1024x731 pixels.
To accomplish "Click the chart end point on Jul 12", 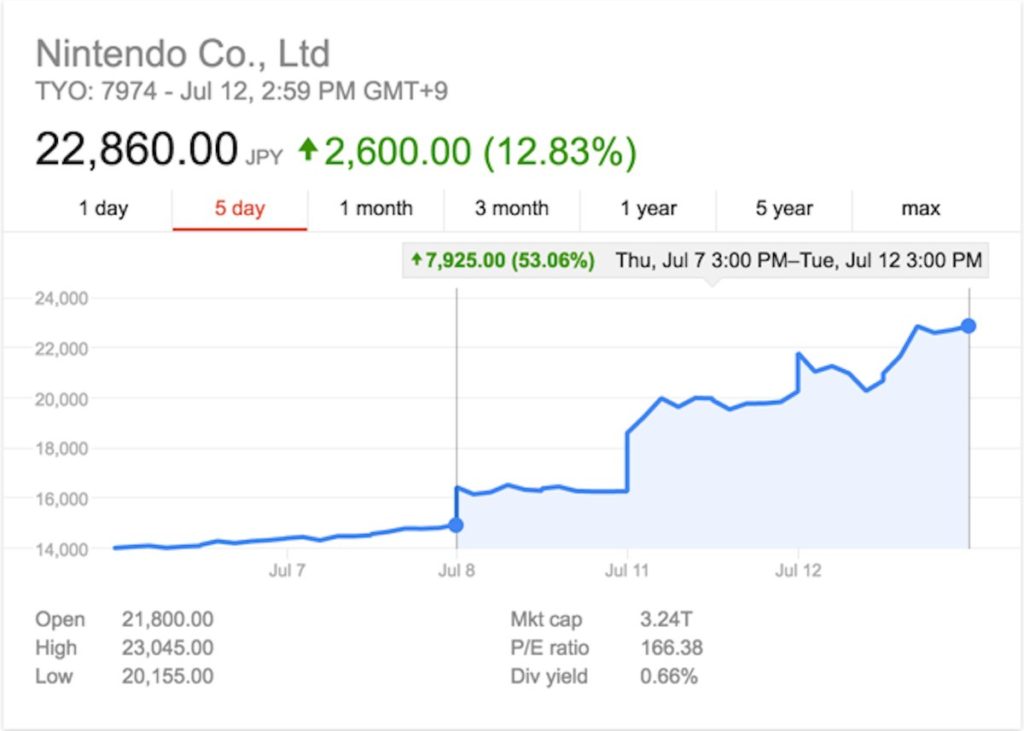I will coord(968,326).
